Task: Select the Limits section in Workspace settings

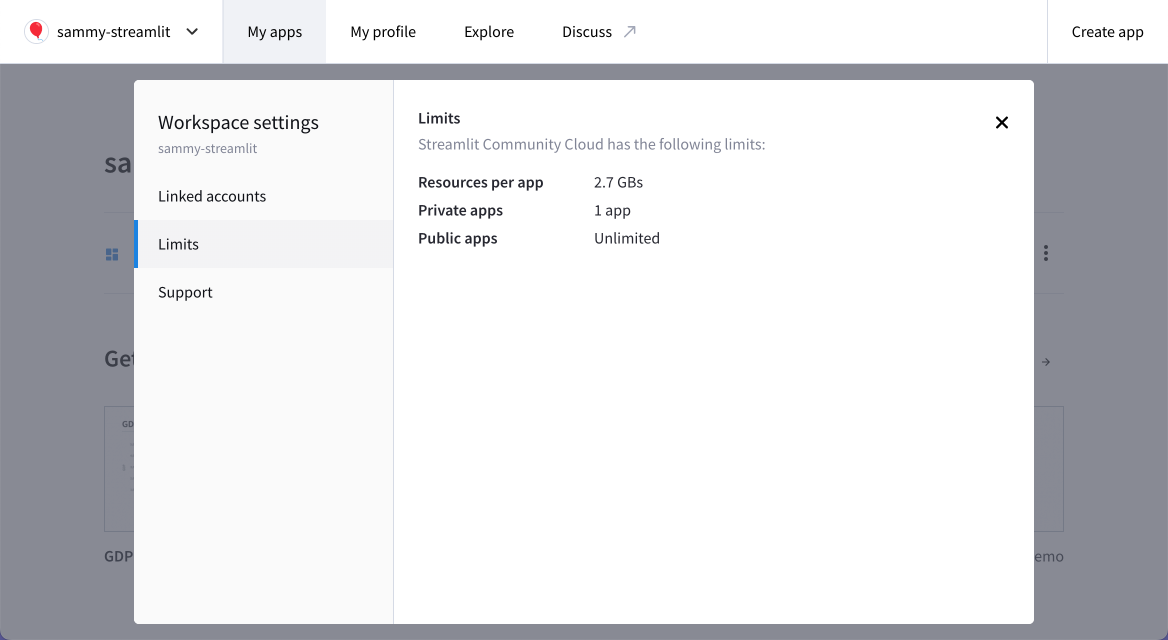Action: (x=178, y=244)
